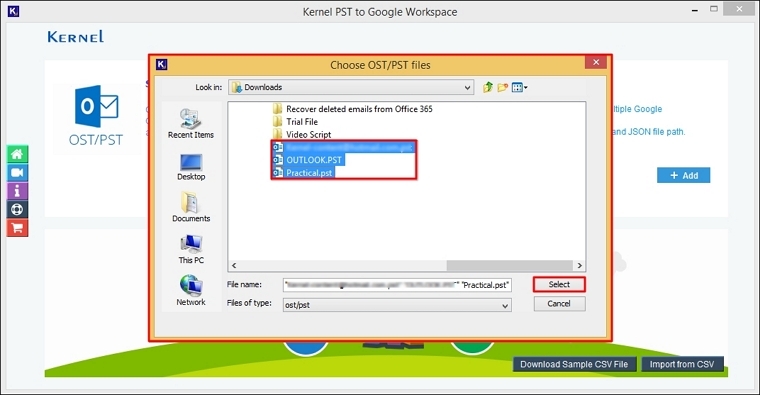This screenshot has width=760, height=395.
Task: Create new folder icon in dialog
Action: pyautogui.click(x=503, y=87)
